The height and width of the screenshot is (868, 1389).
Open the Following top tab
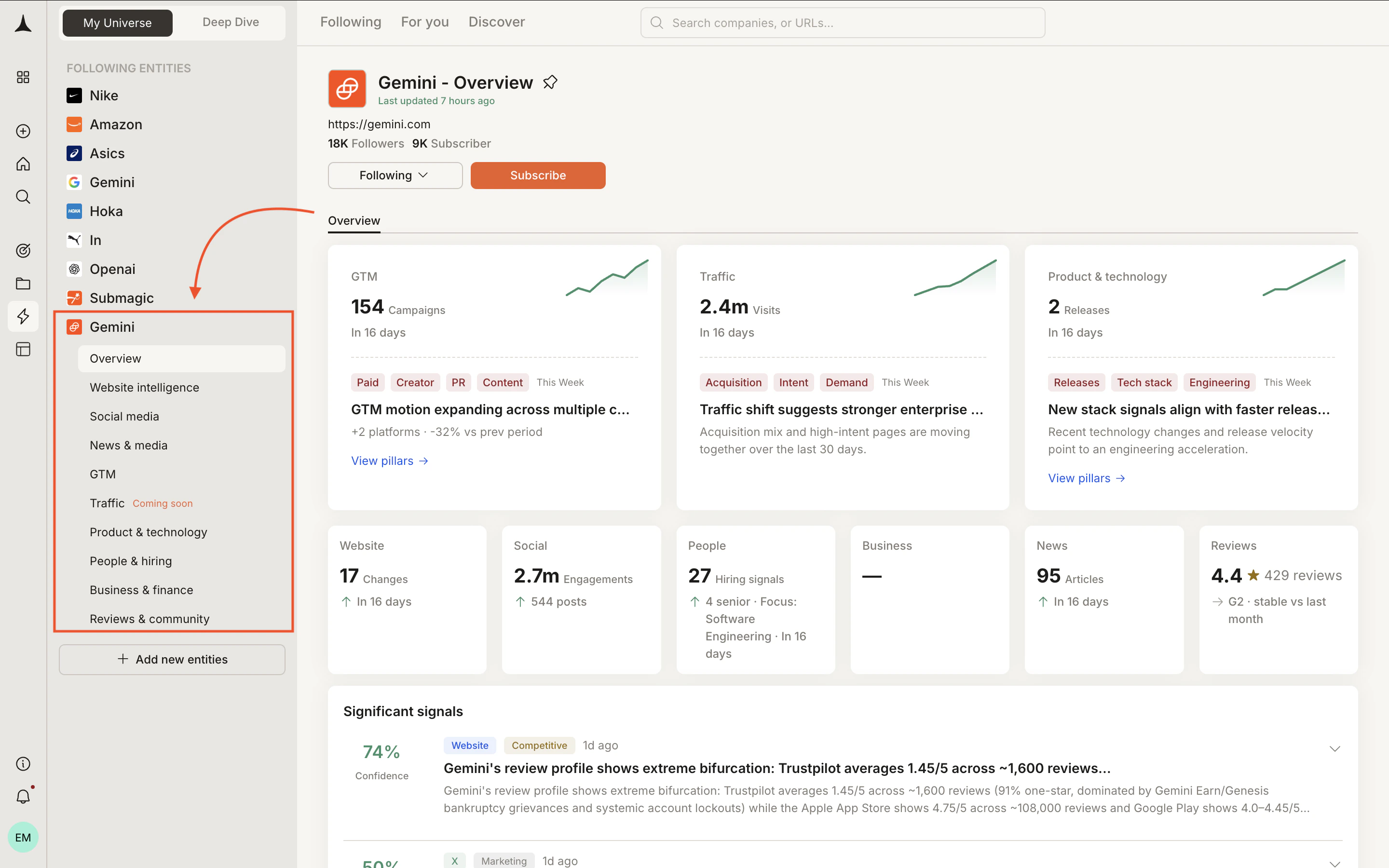click(x=351, y=22)
